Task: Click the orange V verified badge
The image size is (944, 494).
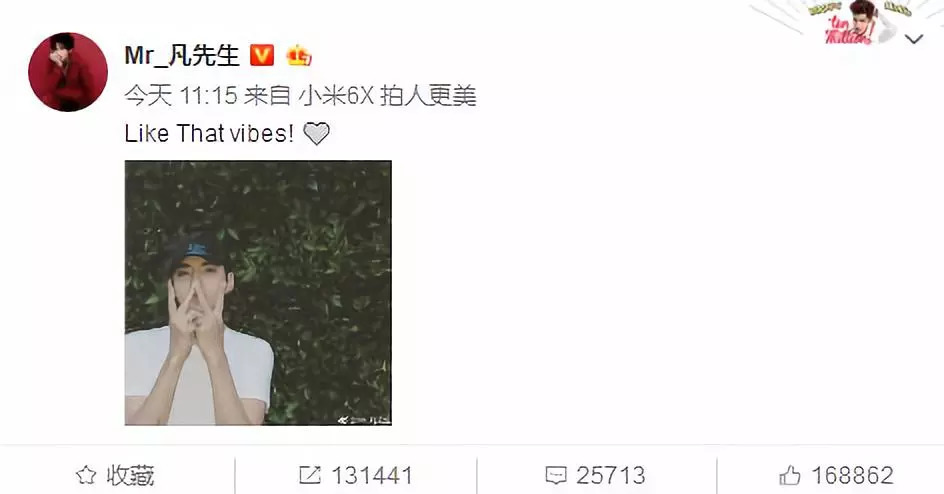Action: (261, 55)
